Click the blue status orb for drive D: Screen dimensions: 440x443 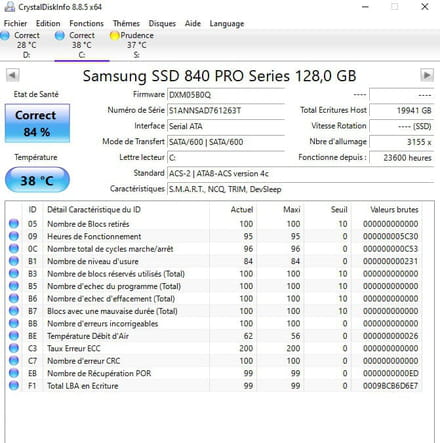(5, 35)
